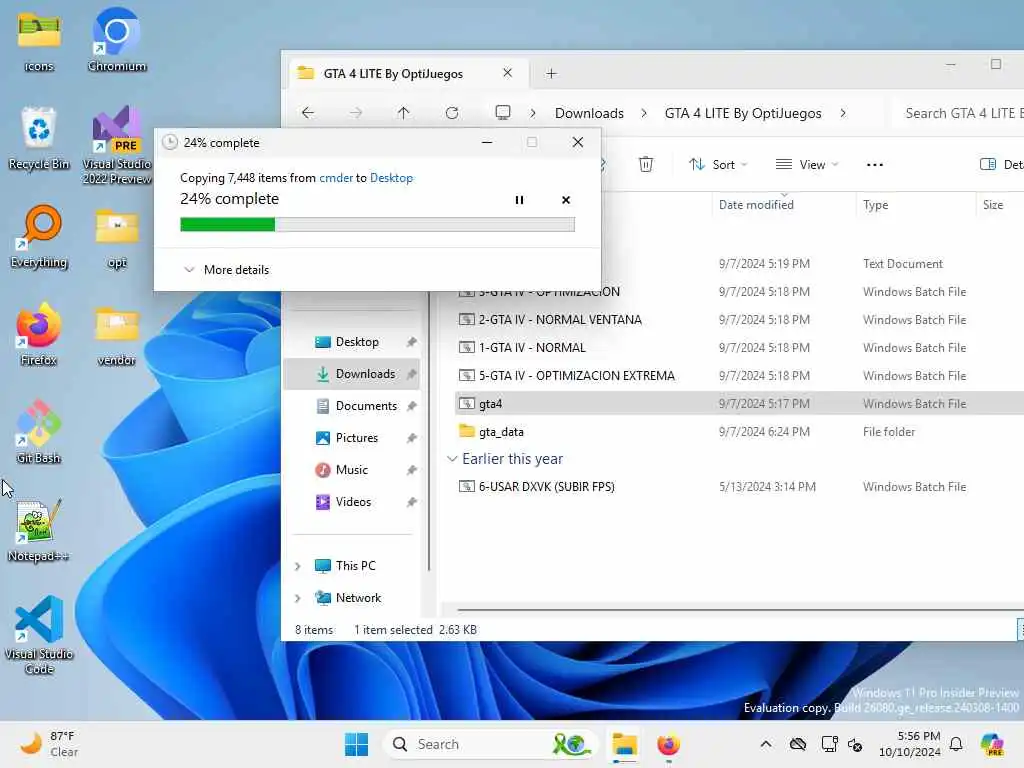Viewport: 1024px width, 768px height.
Task: Open the notifications bell icon
Action: coord(956,744)
